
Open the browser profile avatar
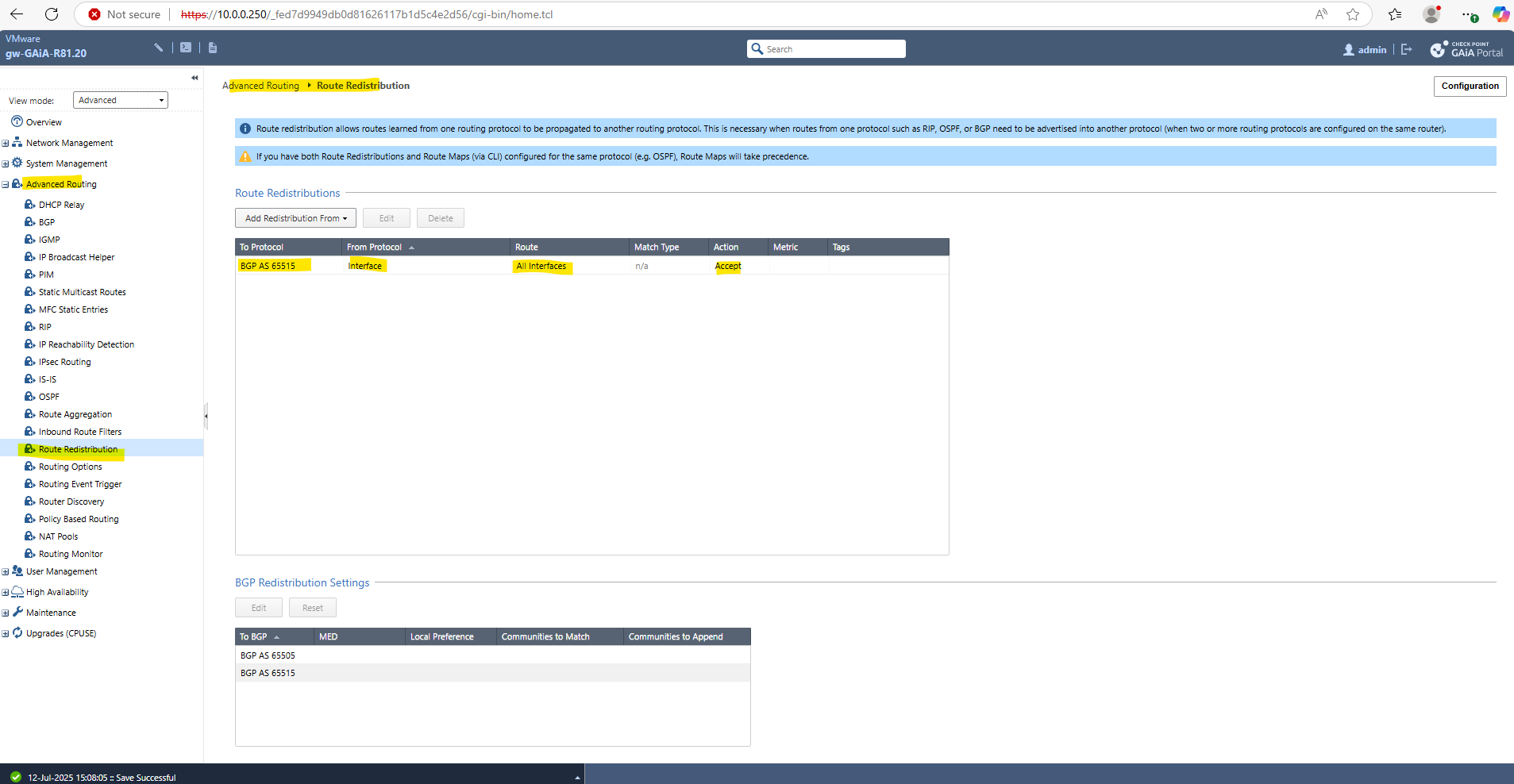[x=1432, y=14]
